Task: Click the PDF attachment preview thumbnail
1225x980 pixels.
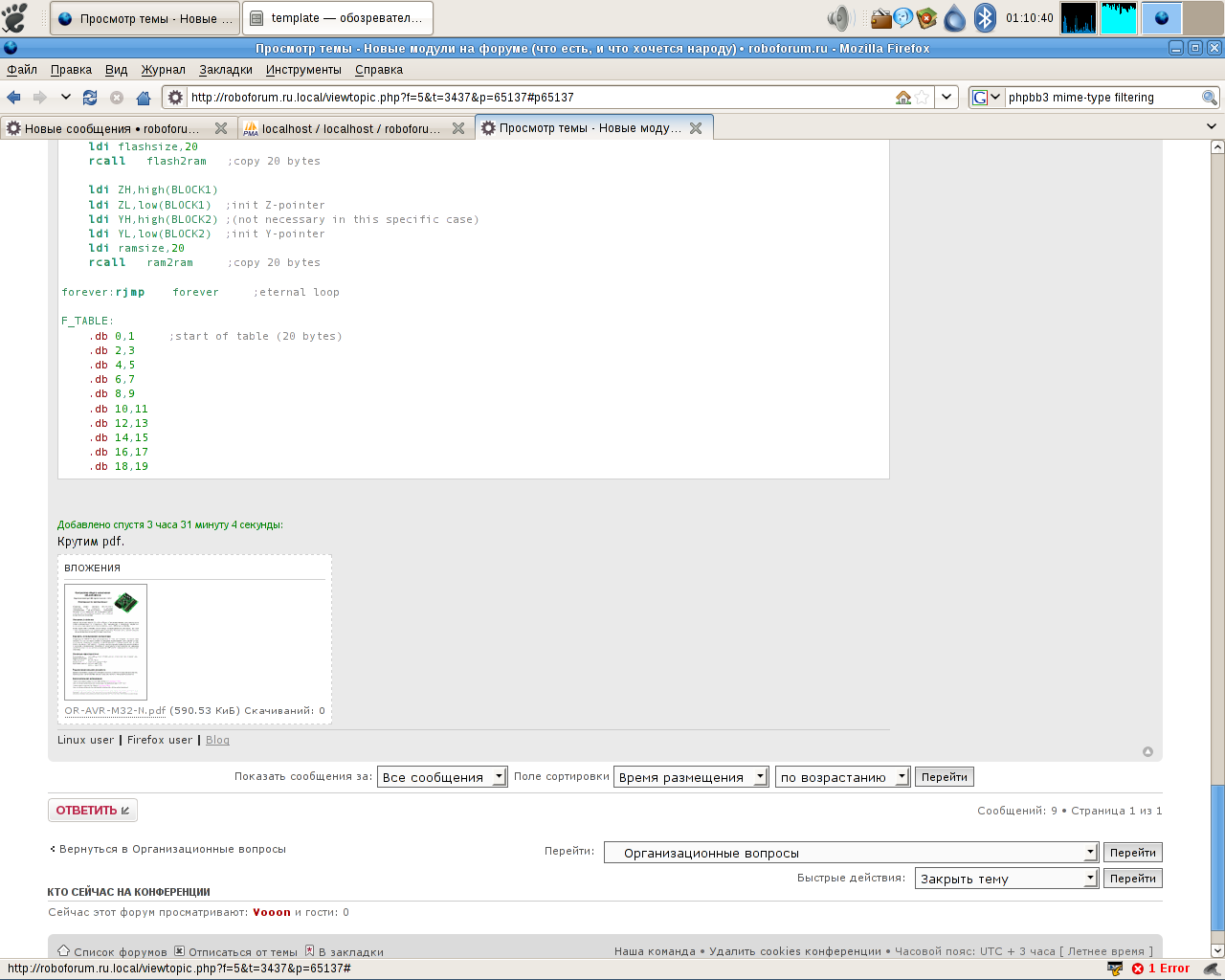Action: click(x=105, y=641)
